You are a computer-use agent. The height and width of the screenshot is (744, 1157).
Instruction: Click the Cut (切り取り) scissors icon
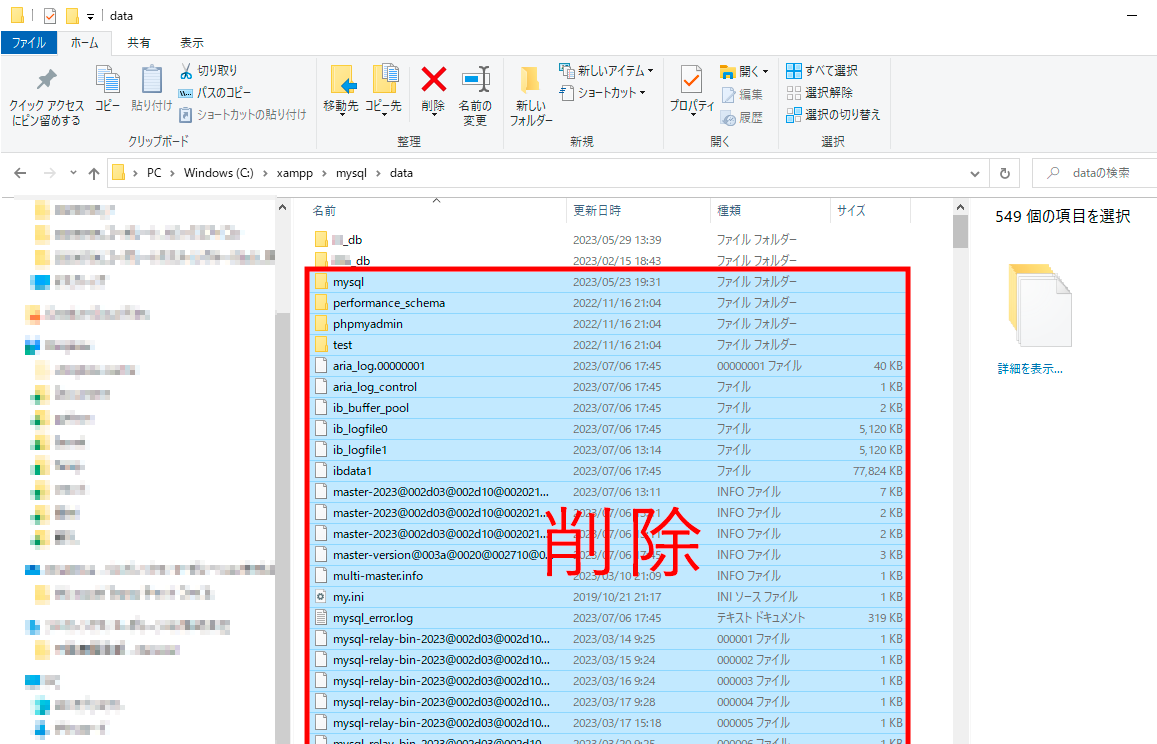(187, 71)
